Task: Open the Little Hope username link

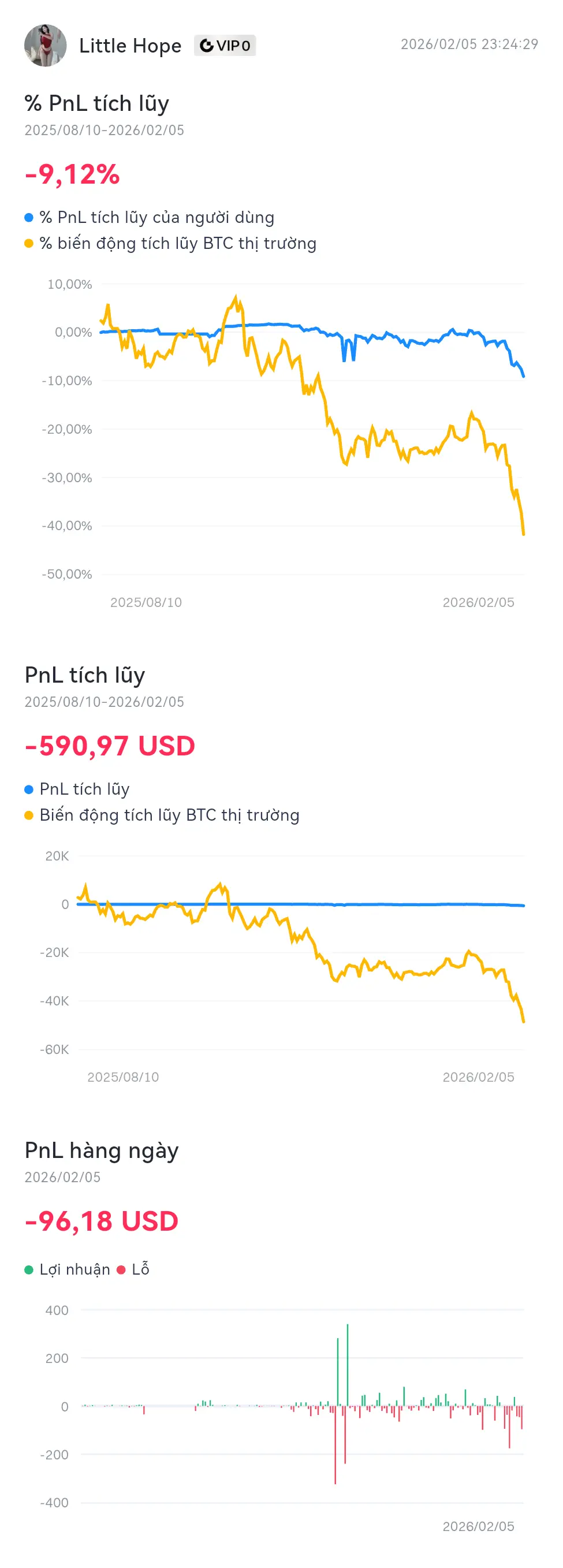Action: [x=131, y=46]
